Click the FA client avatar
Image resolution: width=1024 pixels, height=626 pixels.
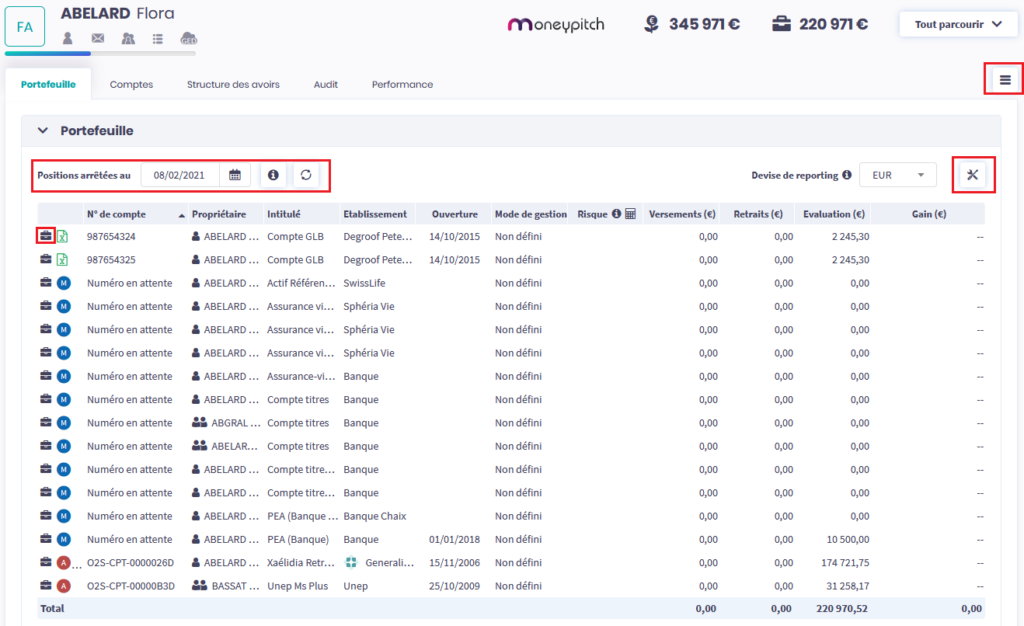pos(24,28)
